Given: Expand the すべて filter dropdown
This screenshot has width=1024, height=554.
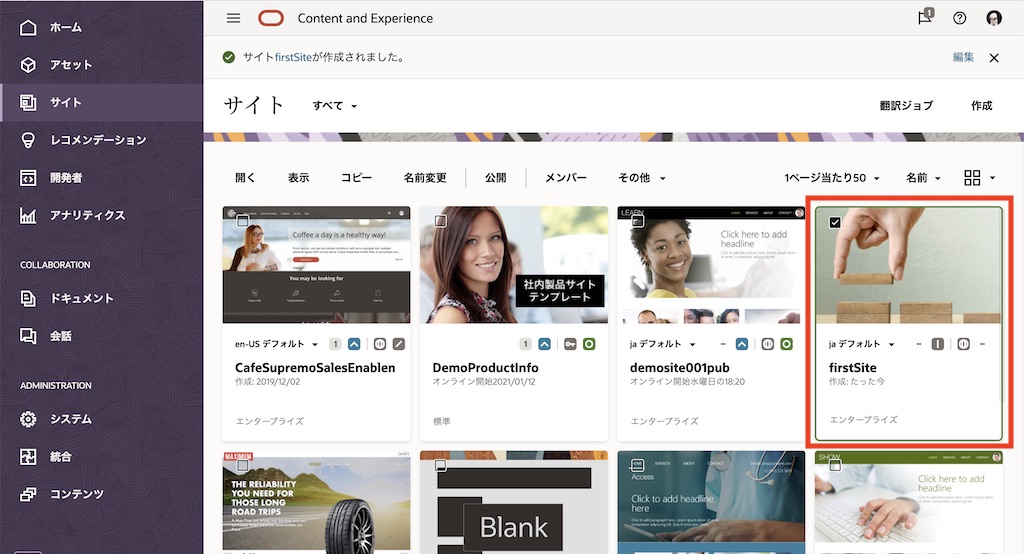Looking at the screenshot, I should [335, 106].
